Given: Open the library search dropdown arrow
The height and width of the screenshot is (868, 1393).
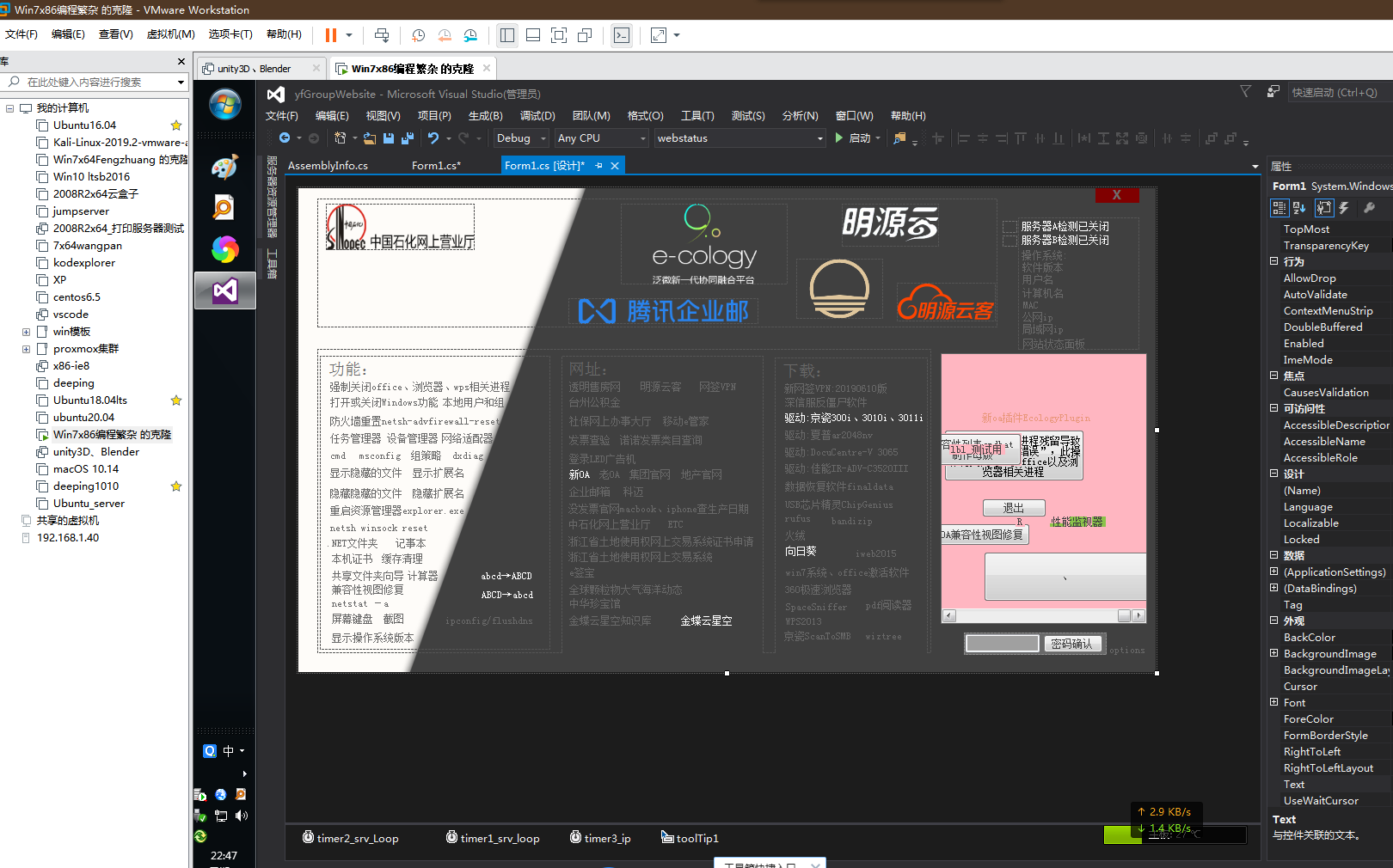Looking at the screenshot, I should (x=181, y=83).
